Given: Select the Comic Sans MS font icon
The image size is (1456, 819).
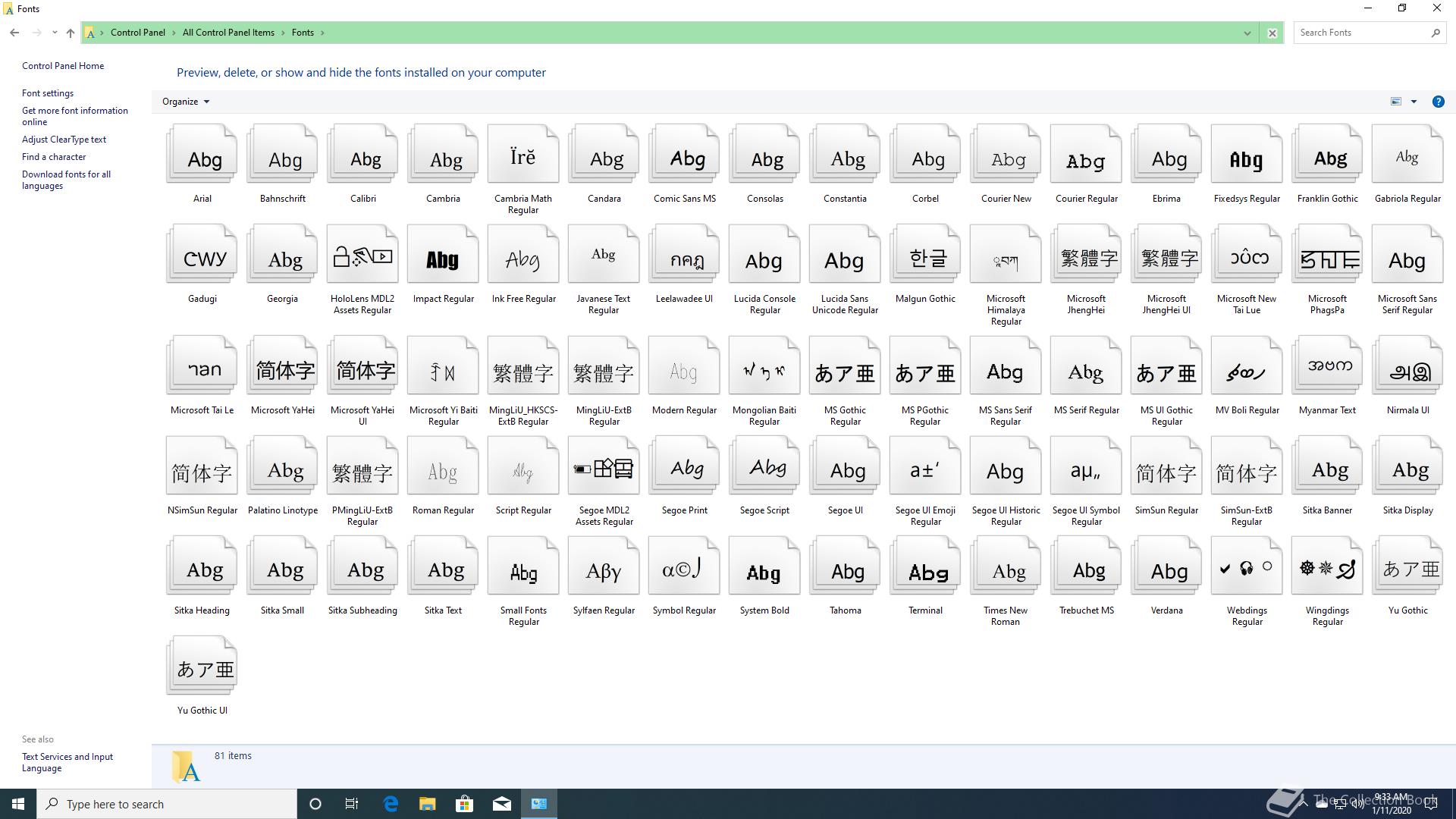Looking at the screenshot, I should (684, 156).
